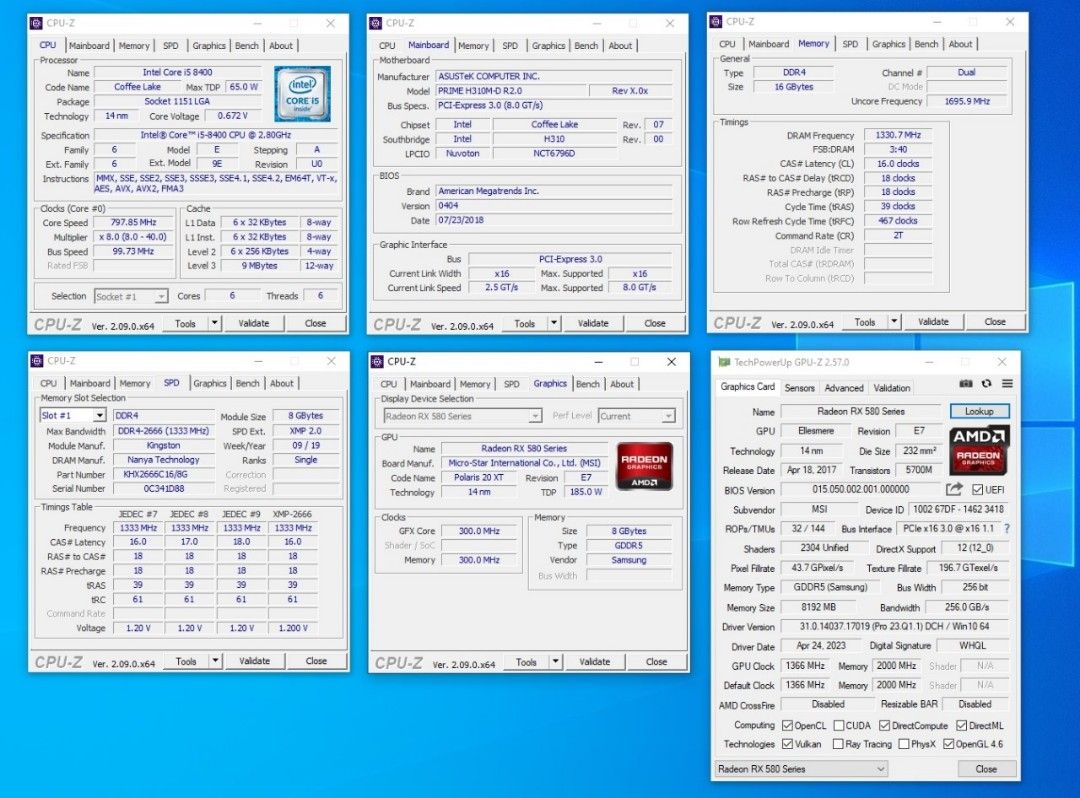Open the Advanced tab in GPU-Z
This screenshot has height=798, width=1080.
pyautogui.click(x=844, y=388)
